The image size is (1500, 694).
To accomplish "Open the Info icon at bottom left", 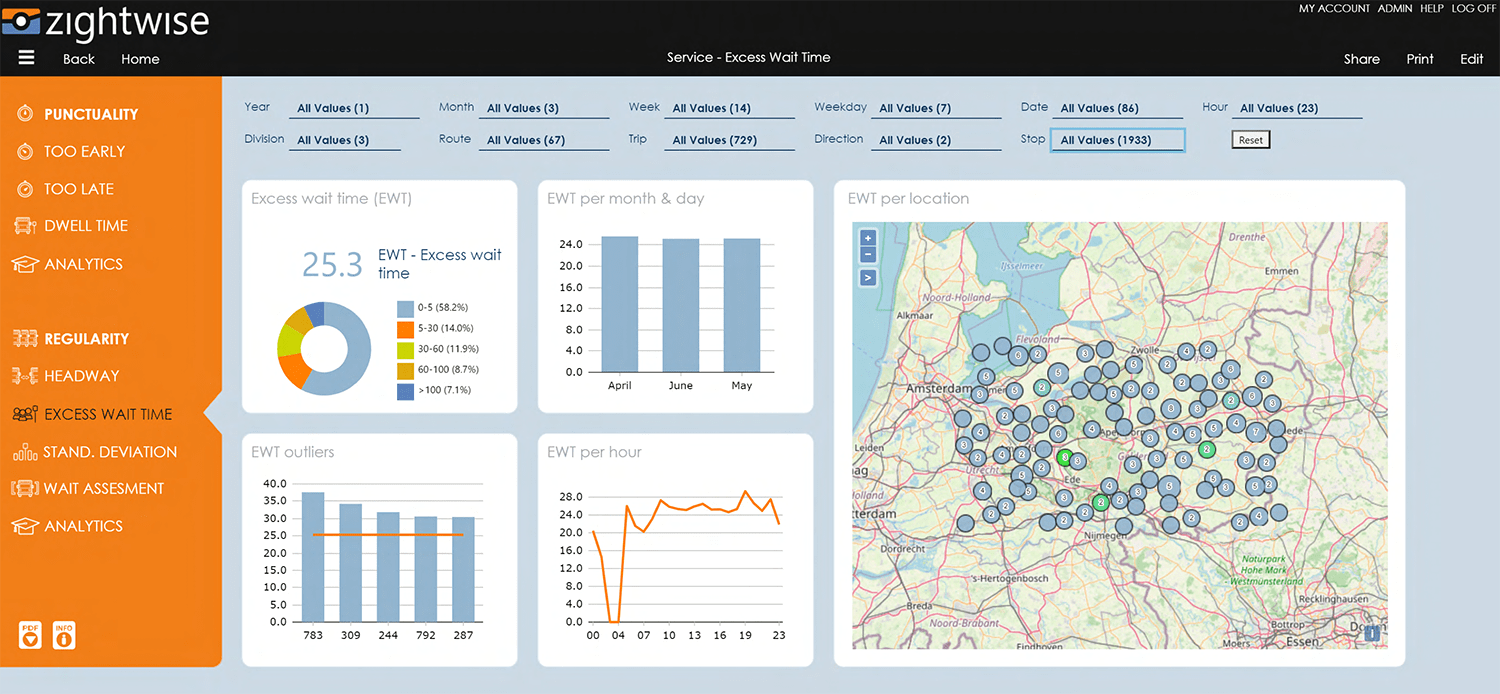I will click(x=63, y=635).
